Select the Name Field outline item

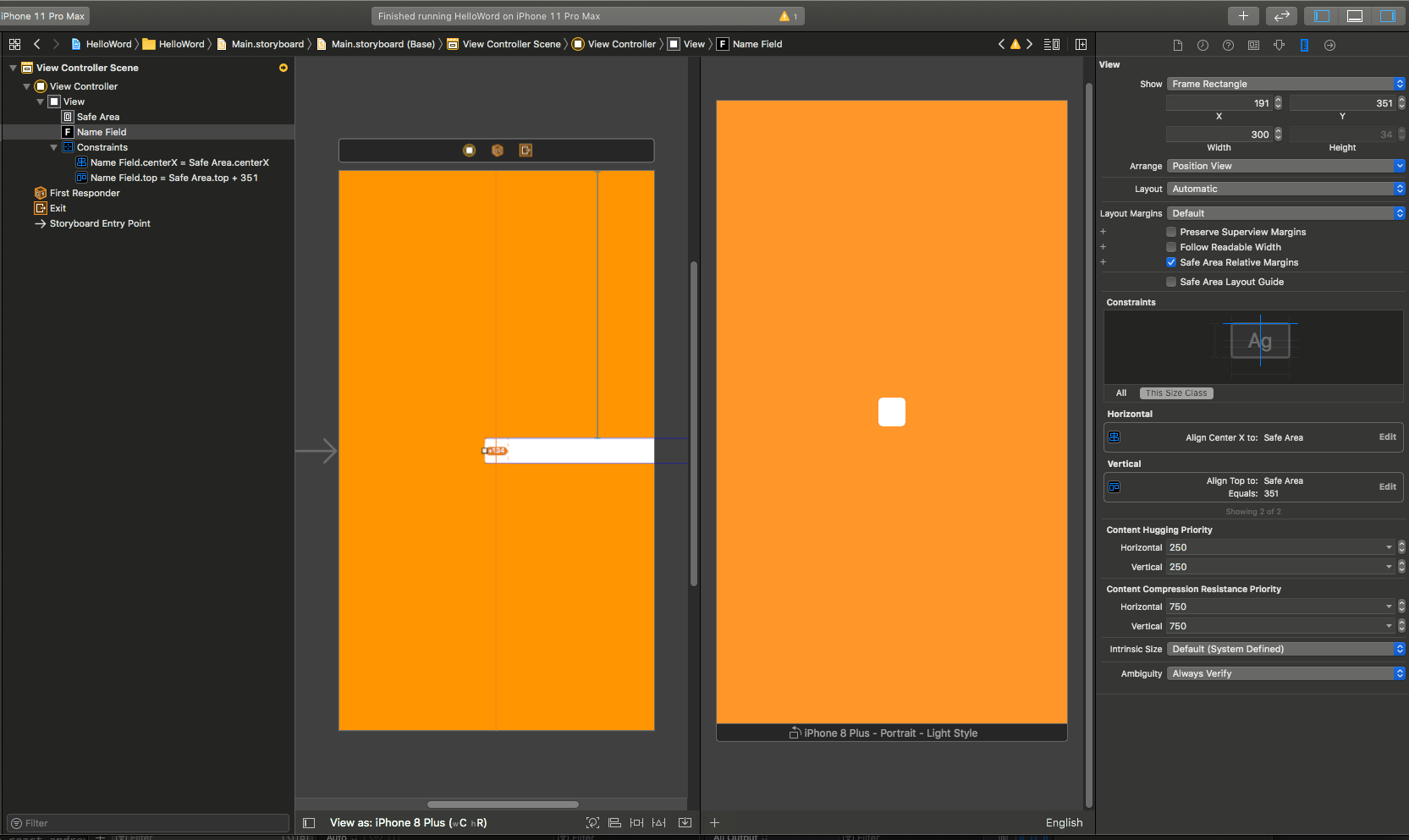tap(149, 132)
